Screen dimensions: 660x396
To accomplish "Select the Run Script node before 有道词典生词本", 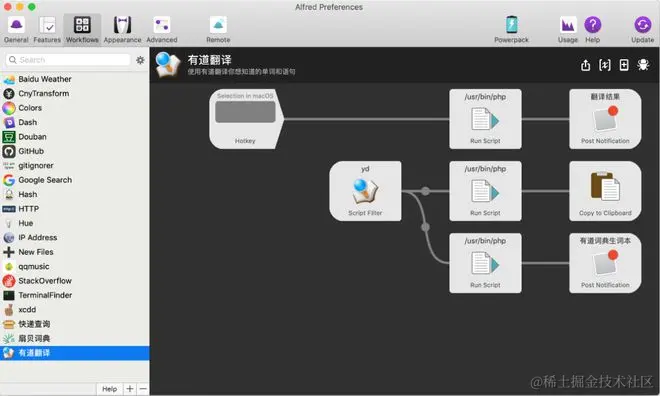I will pyautogui.click(x=485, y=263).
